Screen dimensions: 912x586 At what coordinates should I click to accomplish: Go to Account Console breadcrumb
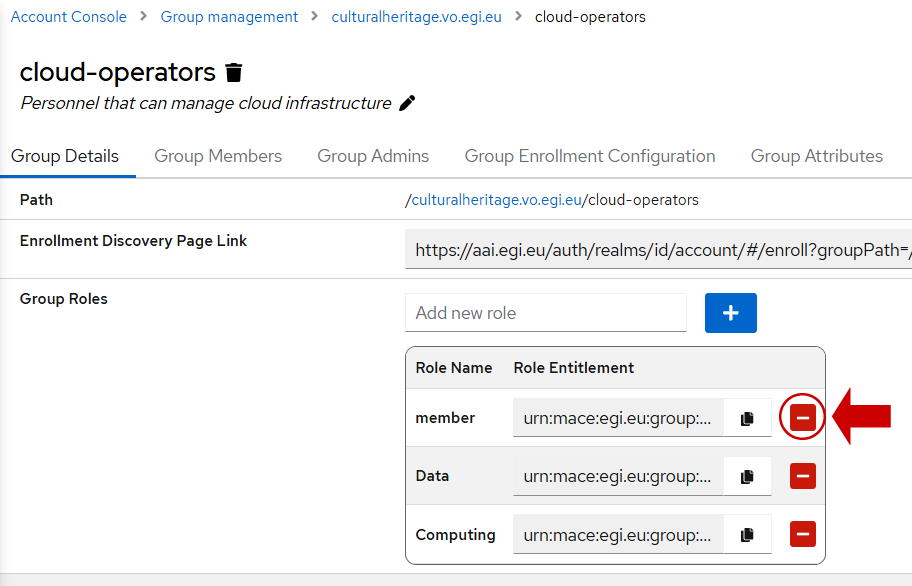[x=69, y=17]
